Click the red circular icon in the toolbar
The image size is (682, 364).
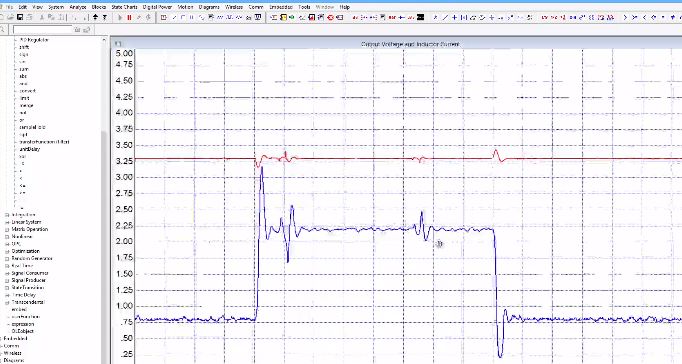330,17
